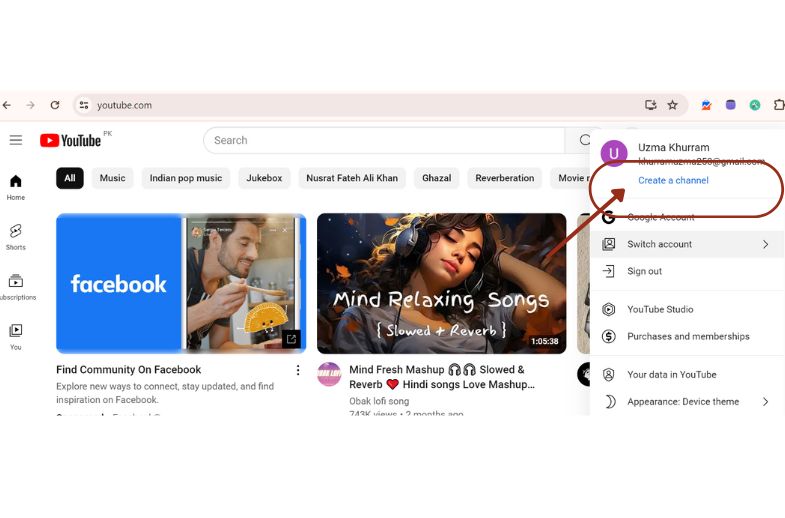Viewport: 785px width, 518px height.
Task: Click the Facebook ad description text
Action: 165,393
